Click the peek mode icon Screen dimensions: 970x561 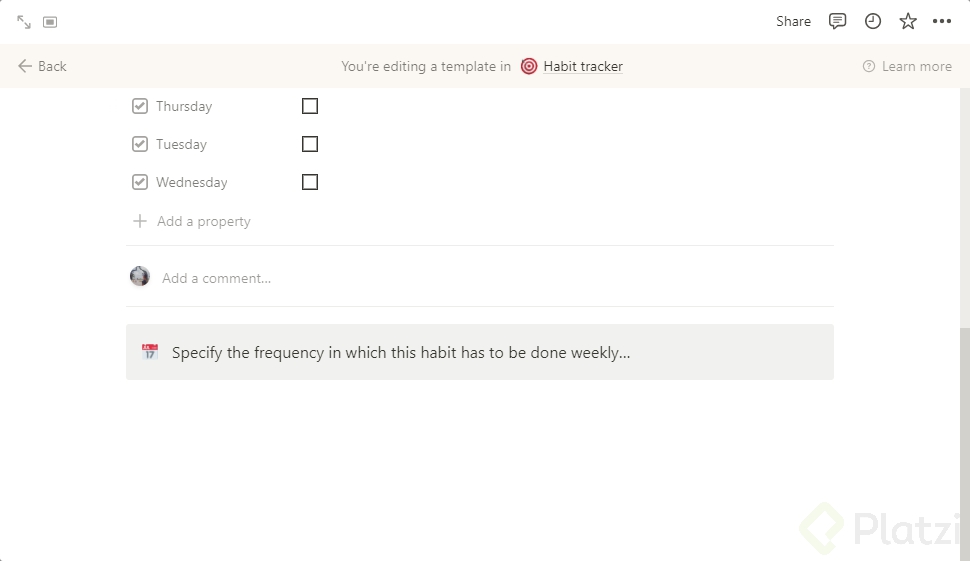[x=50, y=22]
